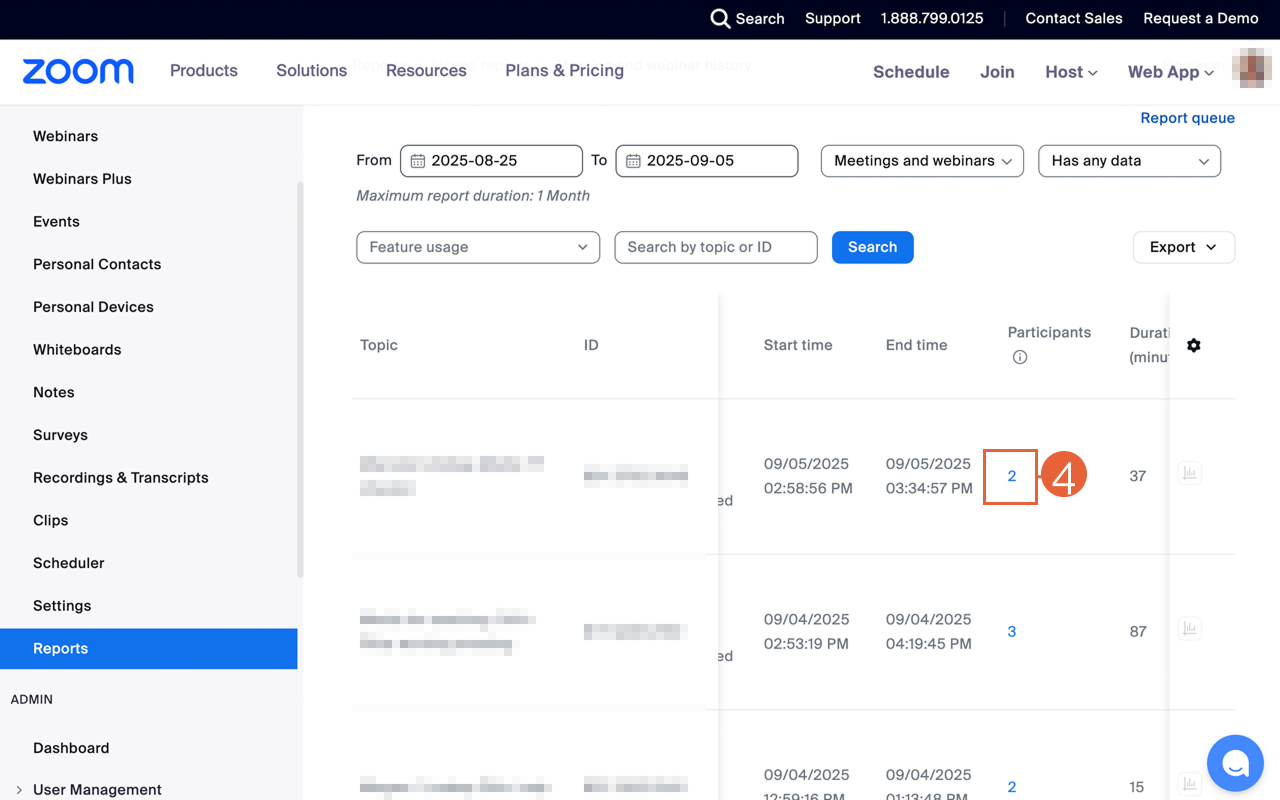Select Whiteboards from sidebar
This screenshot has width=1280, height=800.
click(77, 349)
